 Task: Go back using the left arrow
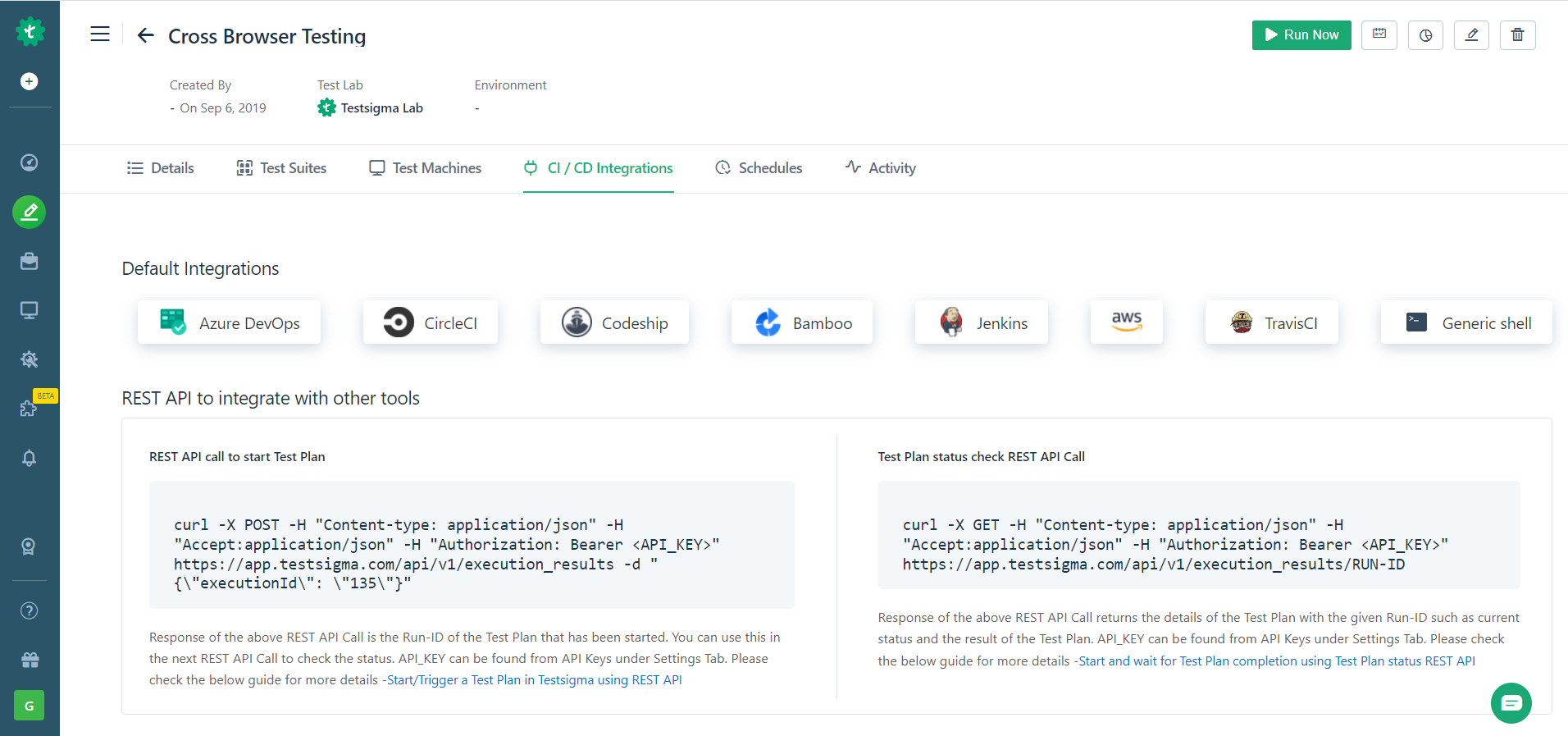(x=146, y=35)
